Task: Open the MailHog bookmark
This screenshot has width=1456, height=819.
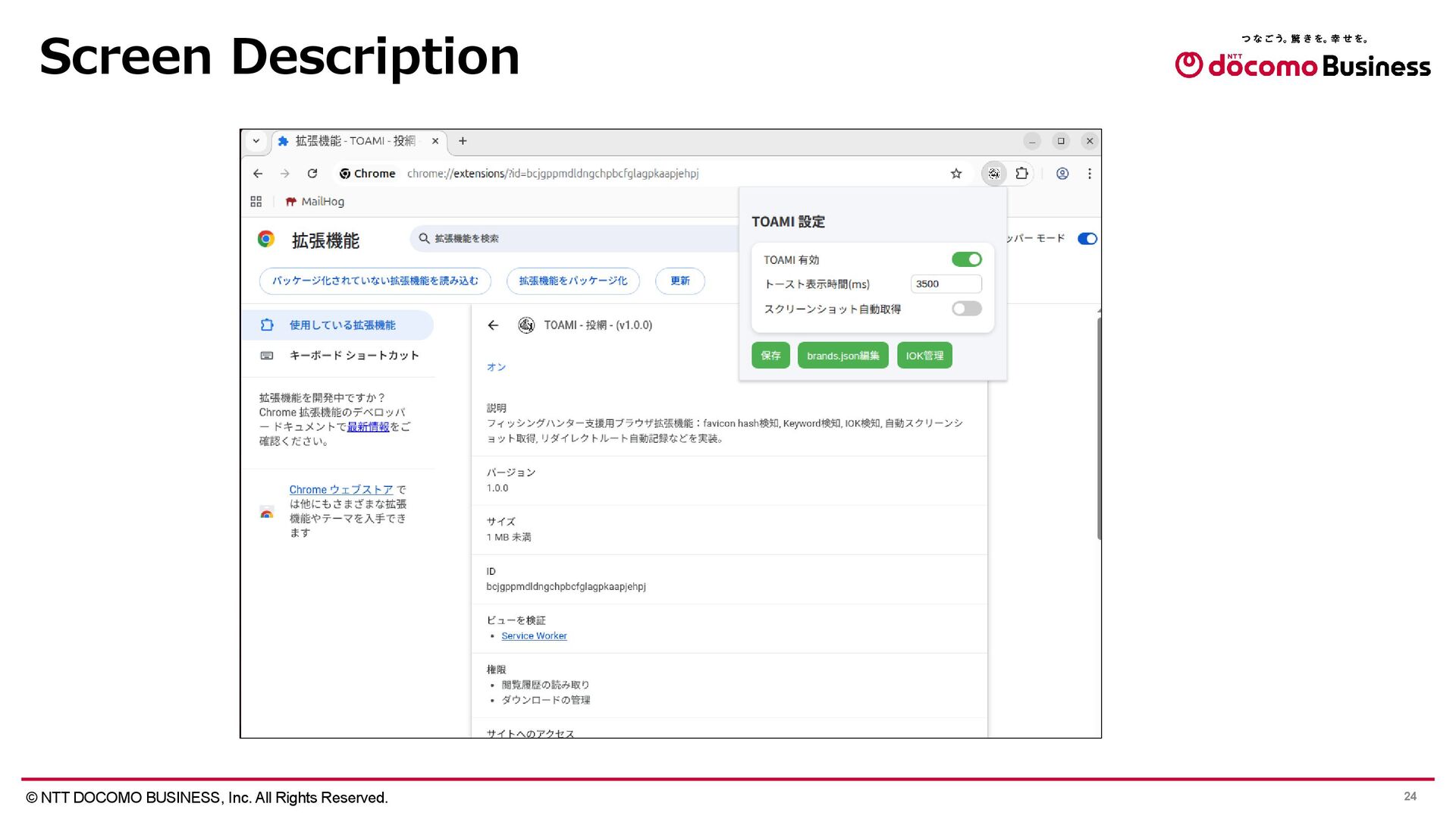Action: coord(315,202)
